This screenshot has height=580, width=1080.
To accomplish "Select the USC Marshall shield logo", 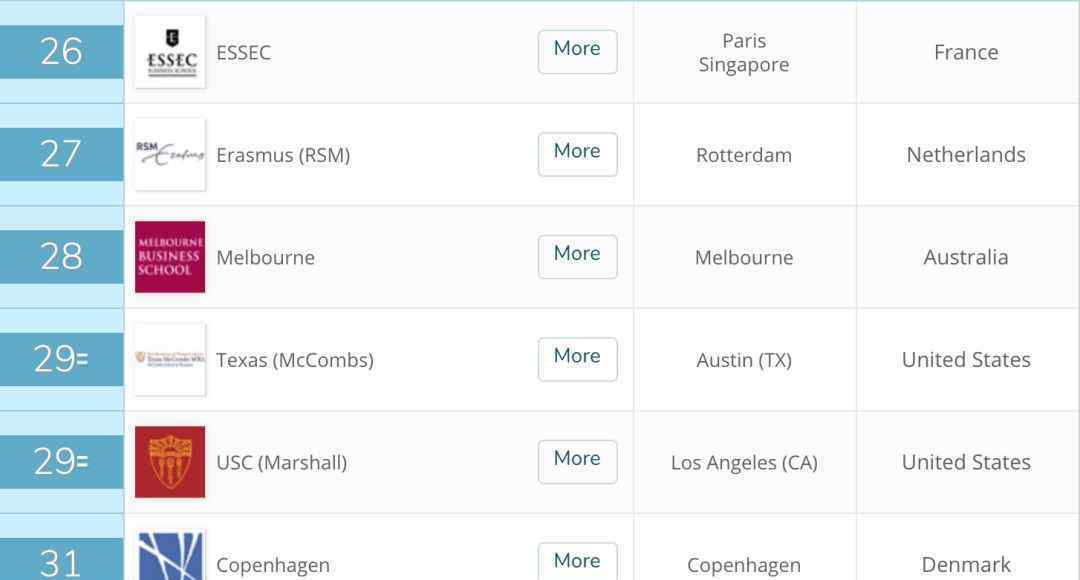I will click(x=170, y=462).
